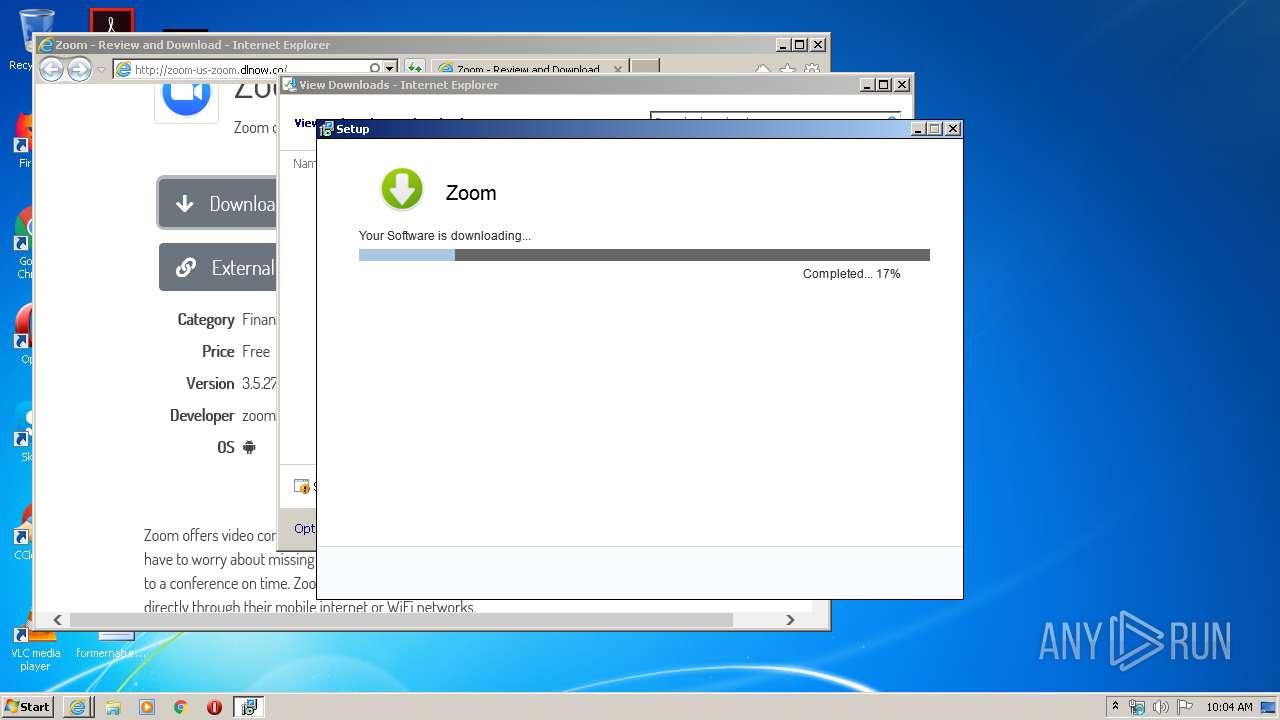Open a new tab in Internet Explorer
Viewport: 1280px width, 720px height.
click(x=646, y=68)
